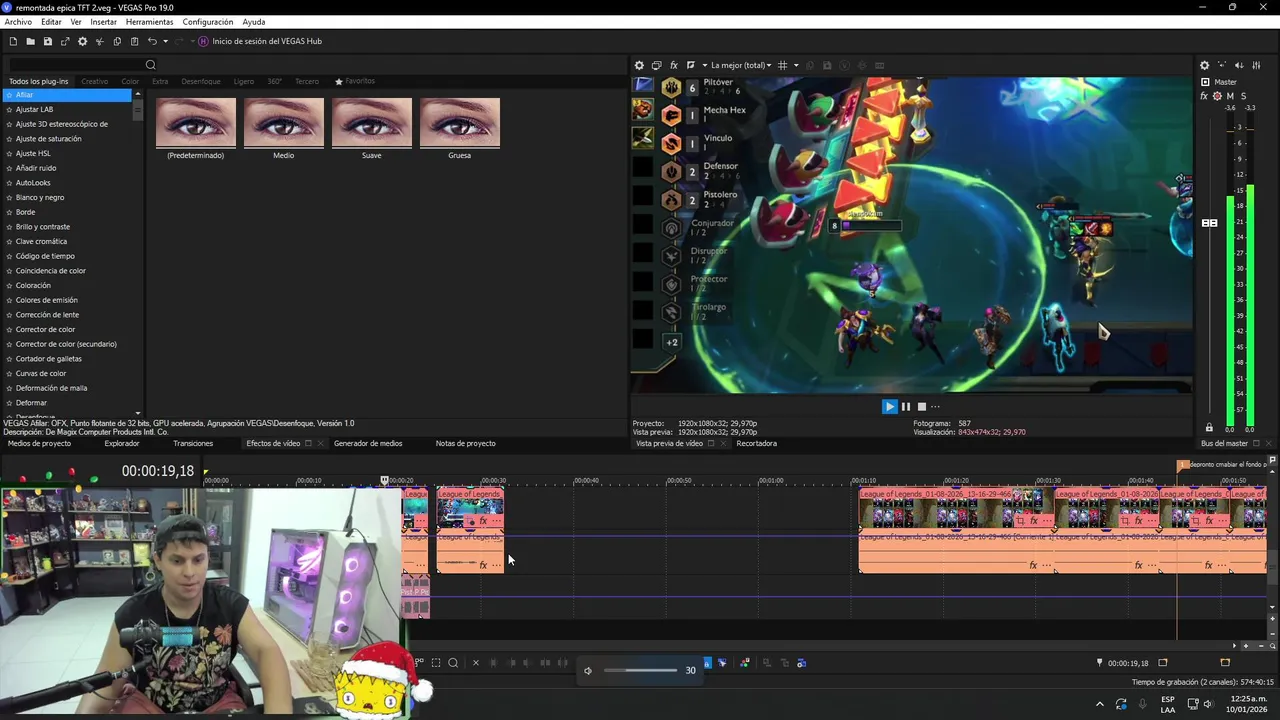Open Master bus FX chain
This screenshot has width=1280, height=720.
pyautogui.click(x=1204, y=96)
